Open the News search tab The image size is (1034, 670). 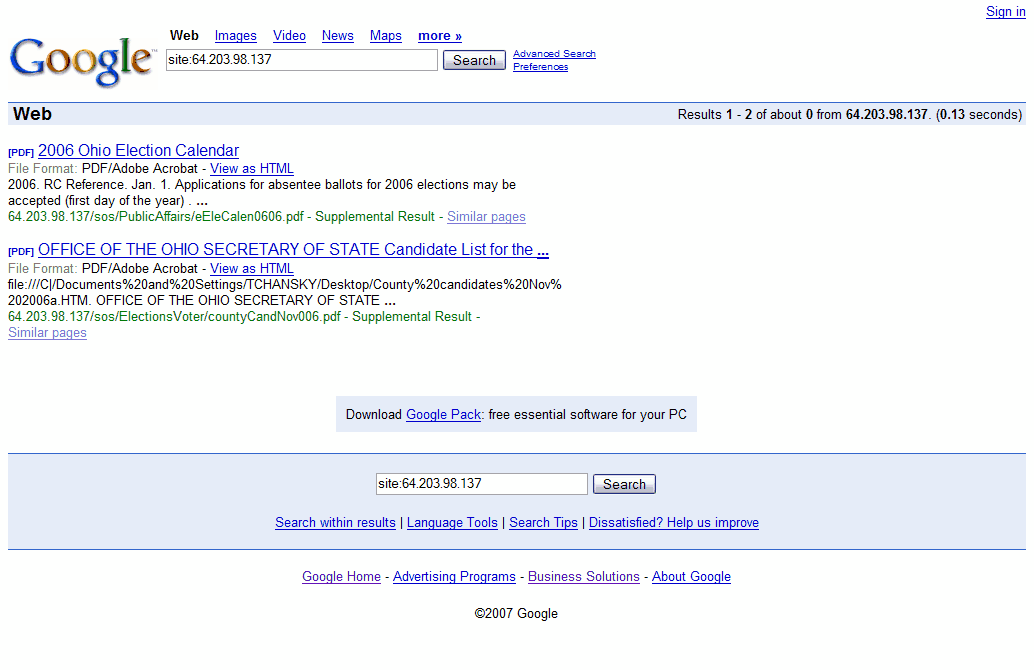coord(338,36)
